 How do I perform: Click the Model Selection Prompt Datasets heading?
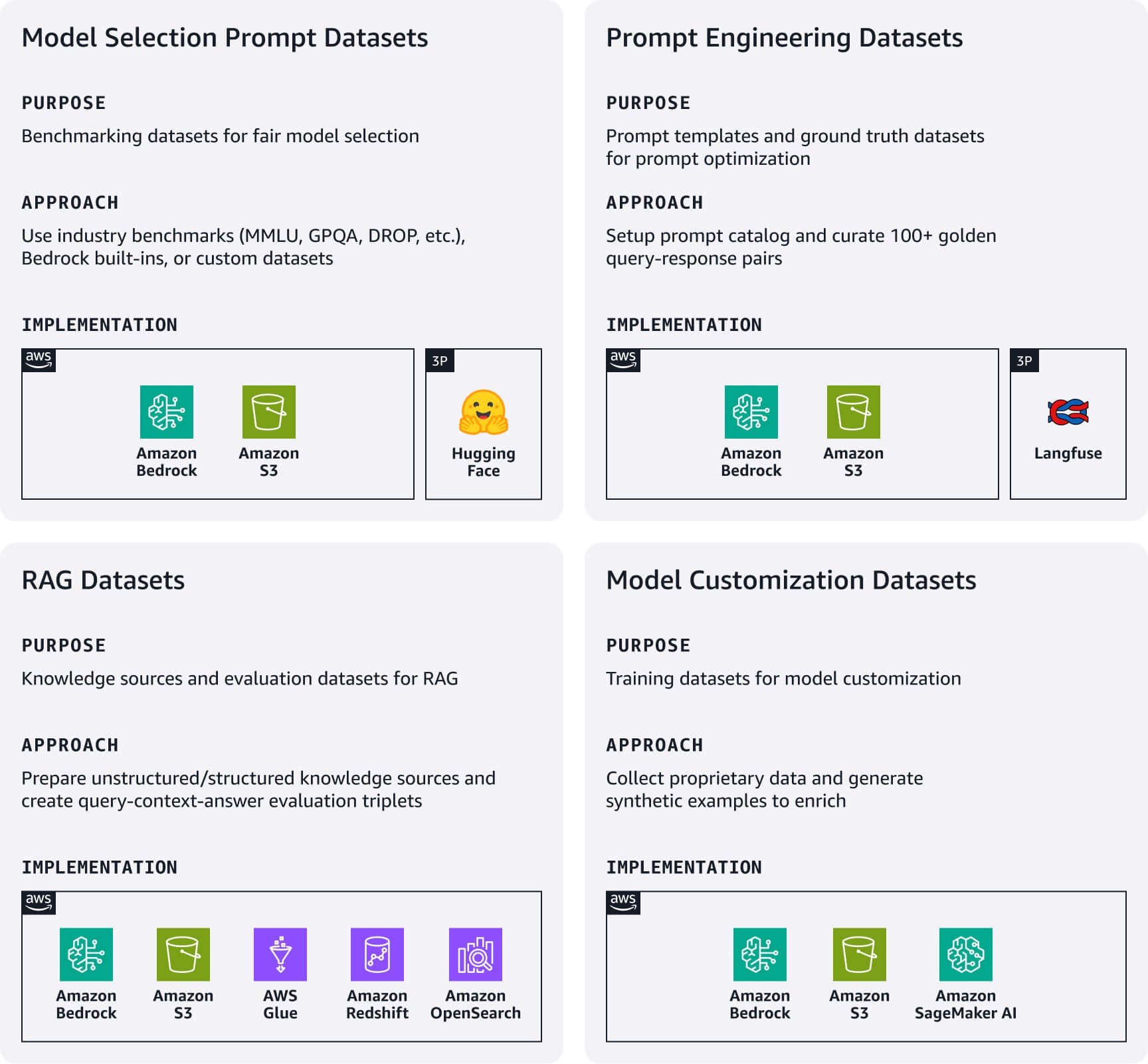tap(225, 38)
